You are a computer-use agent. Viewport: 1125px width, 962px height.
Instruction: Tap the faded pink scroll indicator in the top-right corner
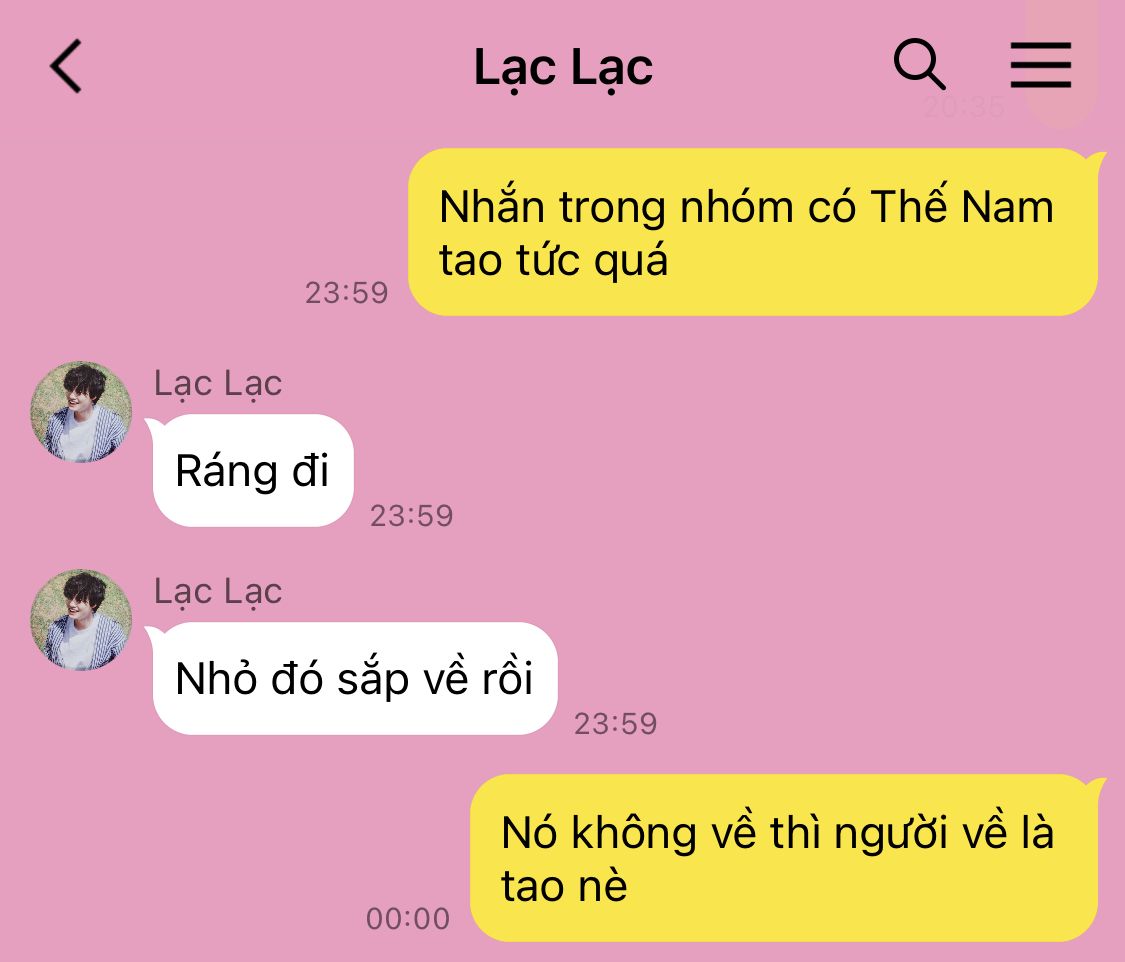(1062, 61)
